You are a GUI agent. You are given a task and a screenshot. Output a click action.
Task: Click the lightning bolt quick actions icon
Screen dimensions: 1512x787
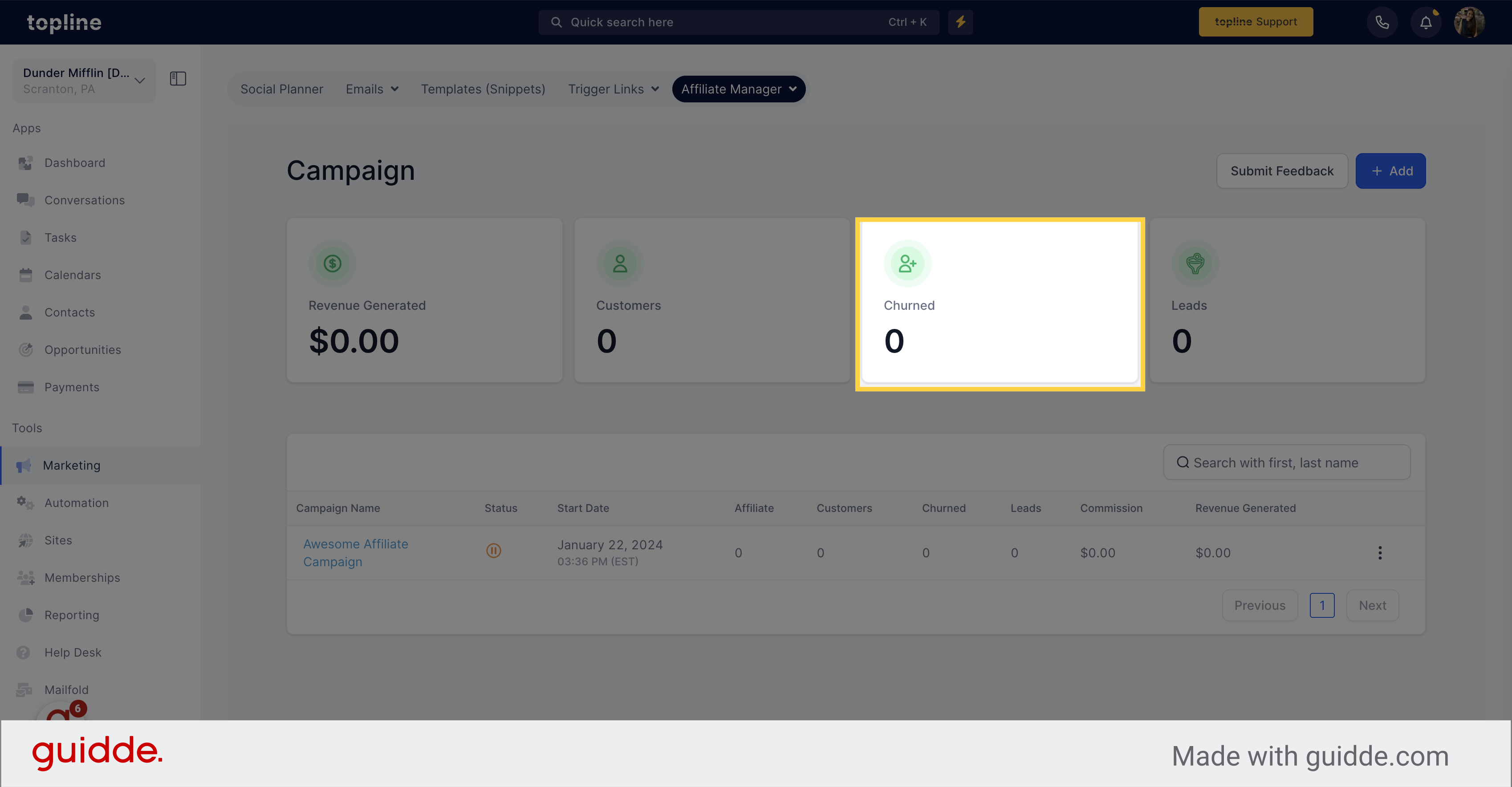tap(960, 22)
